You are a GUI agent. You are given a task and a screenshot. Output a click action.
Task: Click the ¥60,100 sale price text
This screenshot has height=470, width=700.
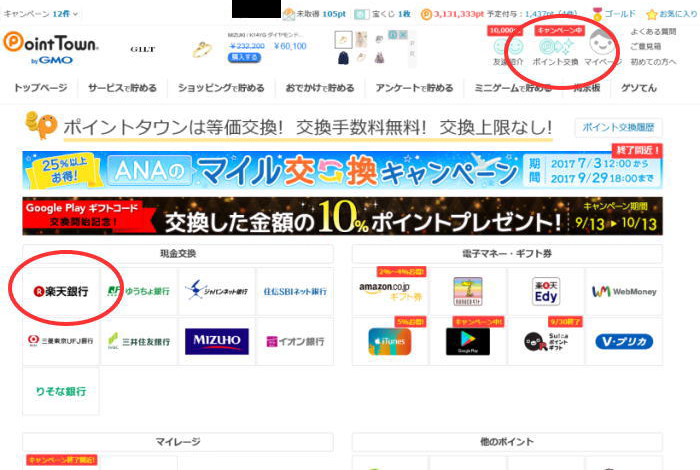290,46
